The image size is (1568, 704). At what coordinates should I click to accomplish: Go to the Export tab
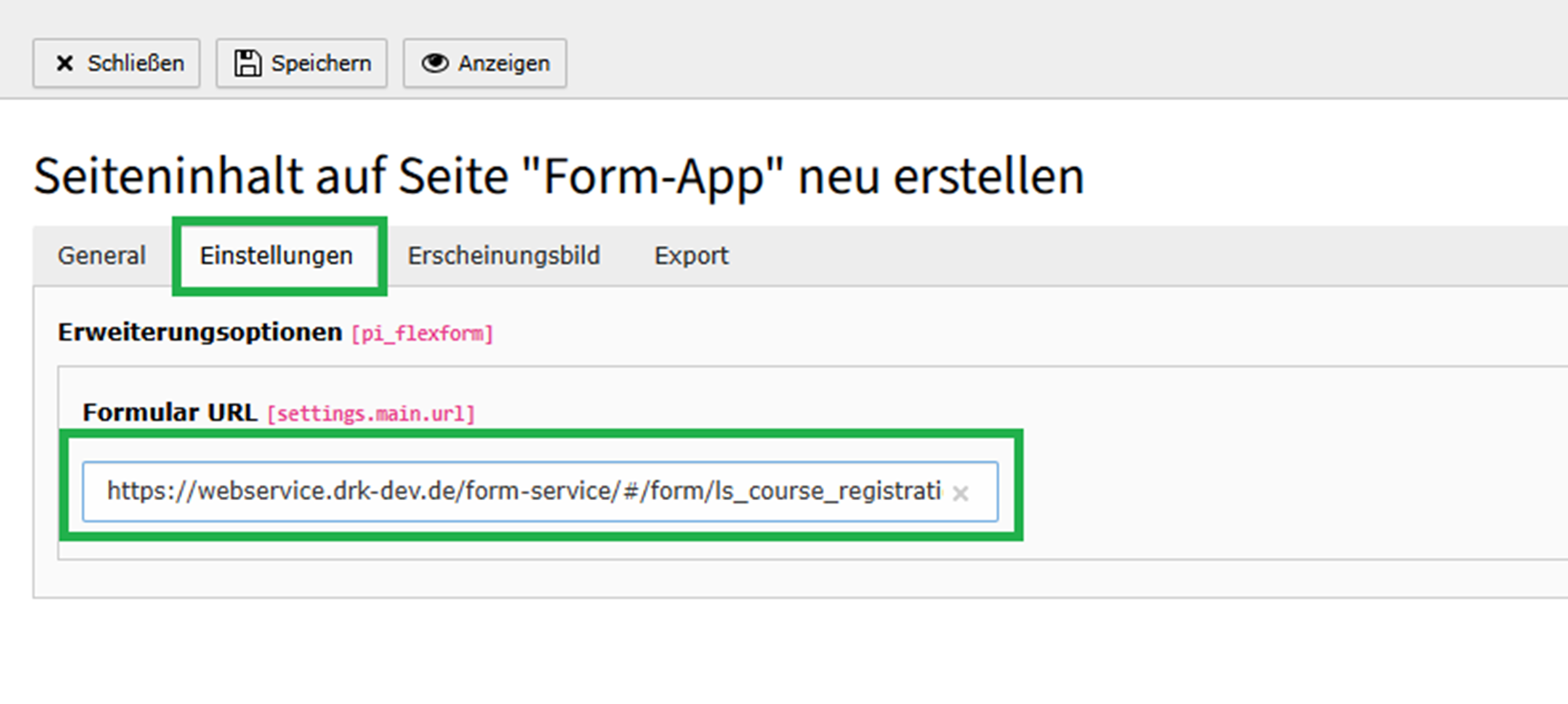(x=691, y=255)
